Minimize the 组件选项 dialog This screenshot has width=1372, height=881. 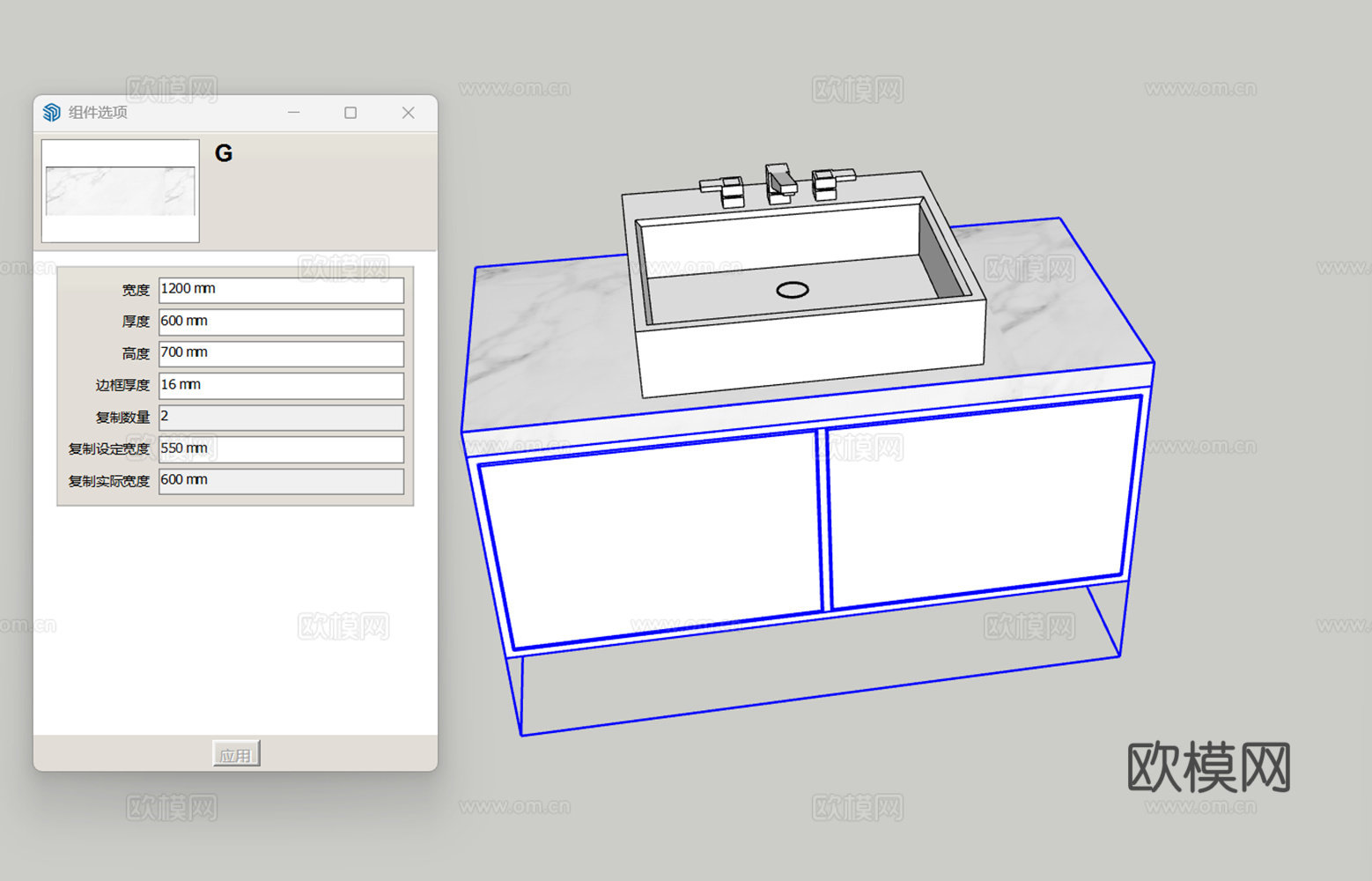pos(294,113)
